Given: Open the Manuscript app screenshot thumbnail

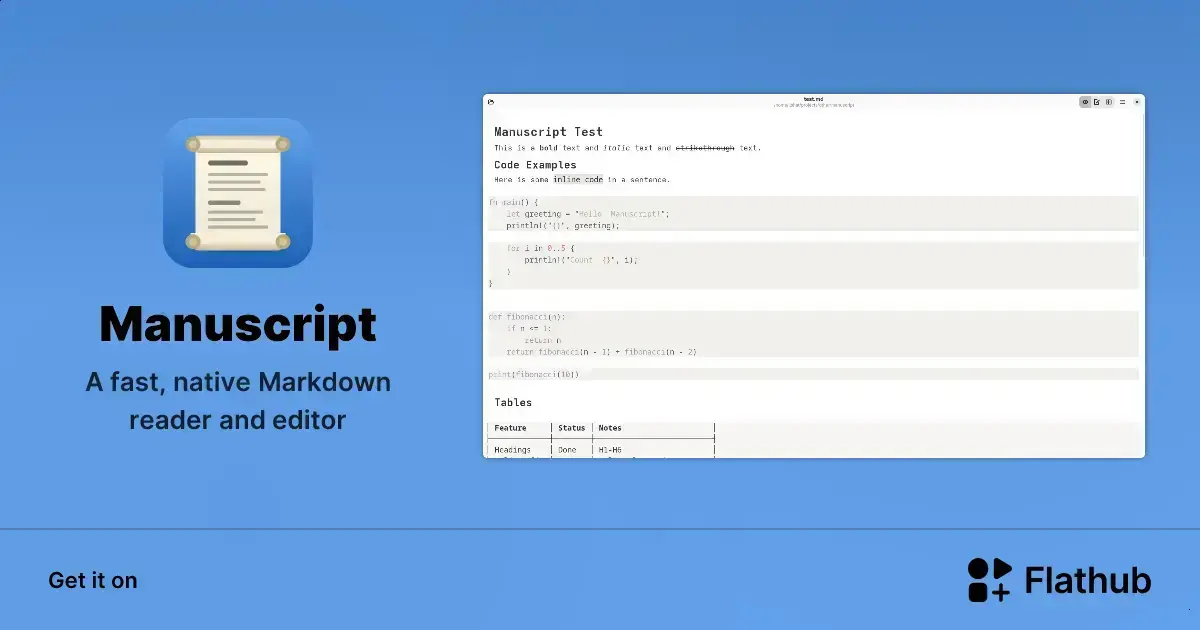Looking at the screenshot, I should point(813,276).
